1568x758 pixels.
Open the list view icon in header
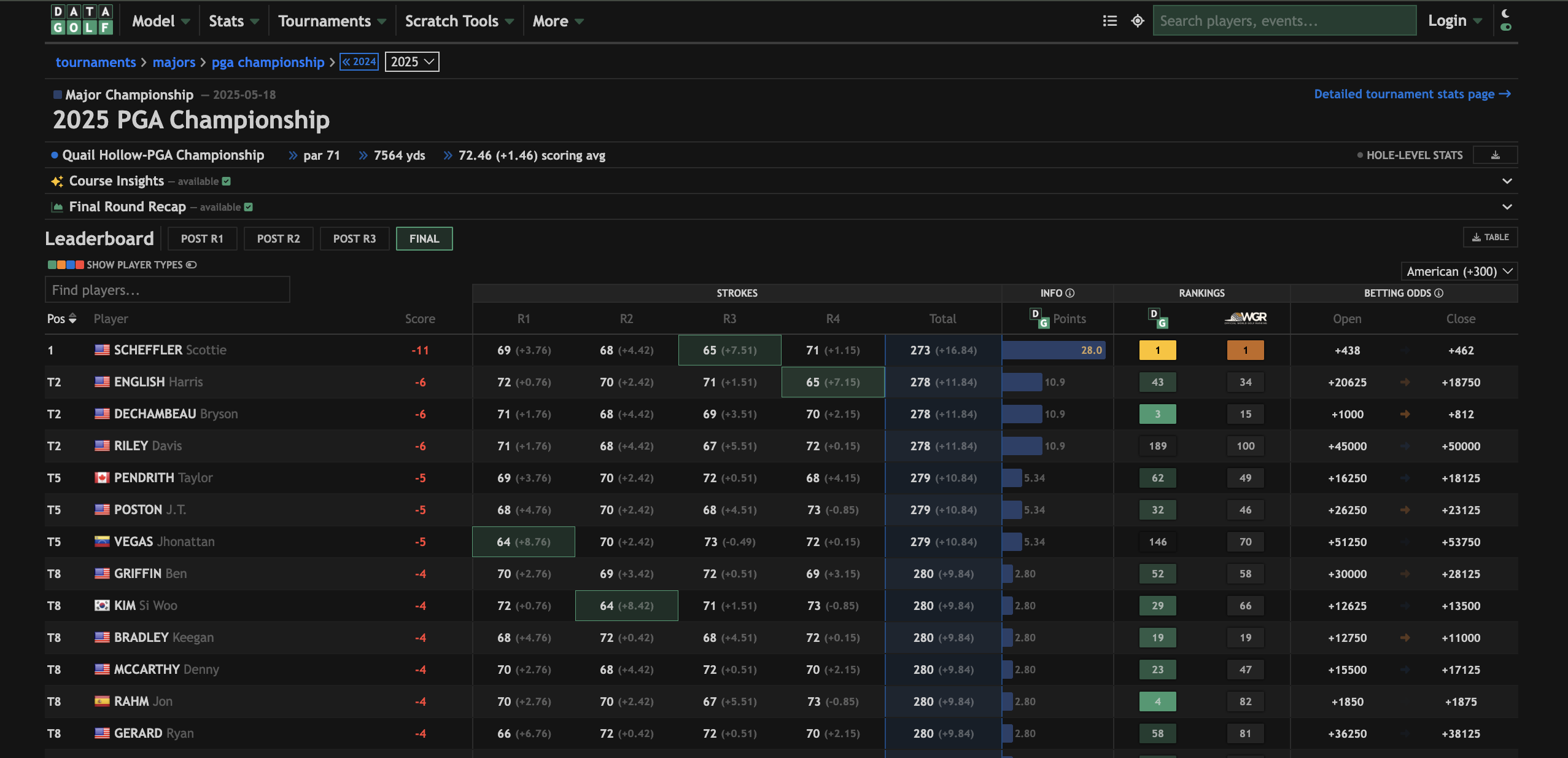click(x=1109, y=21)
